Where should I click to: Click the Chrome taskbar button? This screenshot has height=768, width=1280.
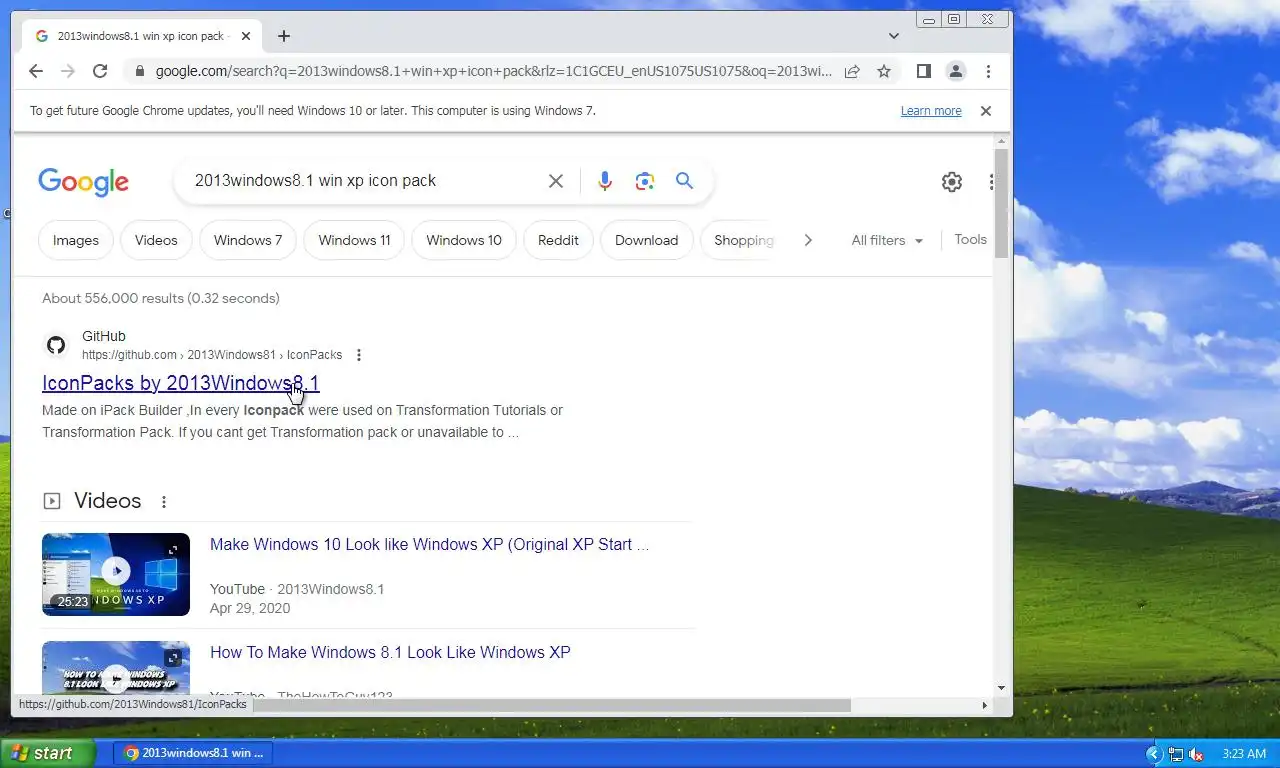coord(193,753)
